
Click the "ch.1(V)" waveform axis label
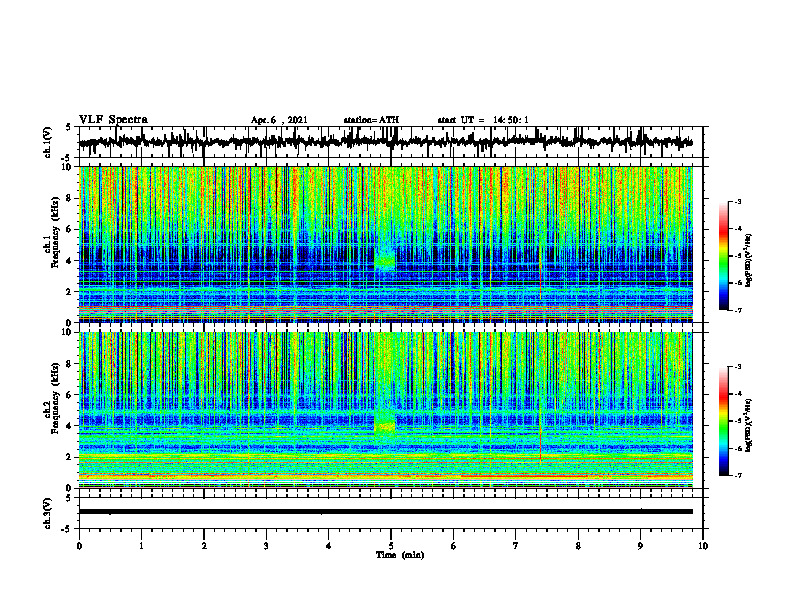point(48,142)
